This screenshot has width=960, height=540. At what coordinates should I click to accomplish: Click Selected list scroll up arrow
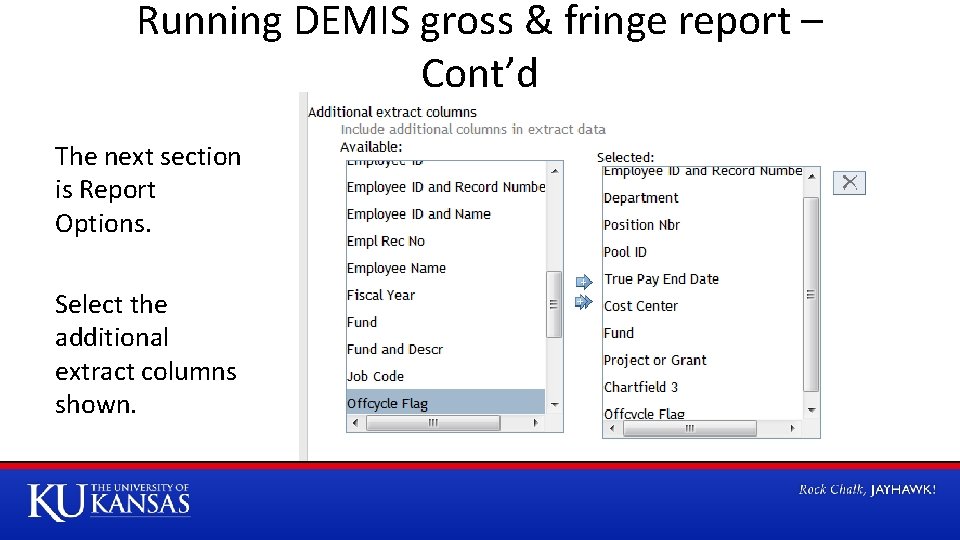click(x=811, y=176)
